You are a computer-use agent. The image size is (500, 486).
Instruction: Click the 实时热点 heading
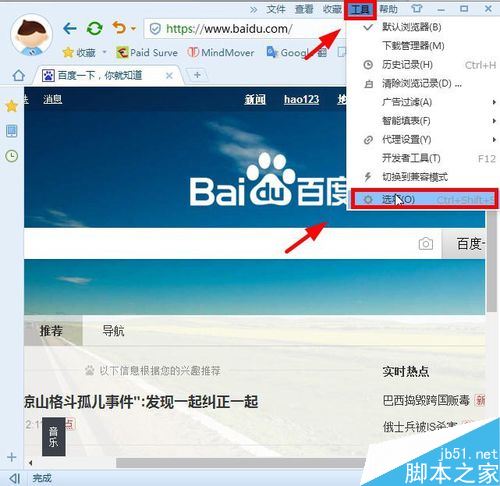click(406, 371)
